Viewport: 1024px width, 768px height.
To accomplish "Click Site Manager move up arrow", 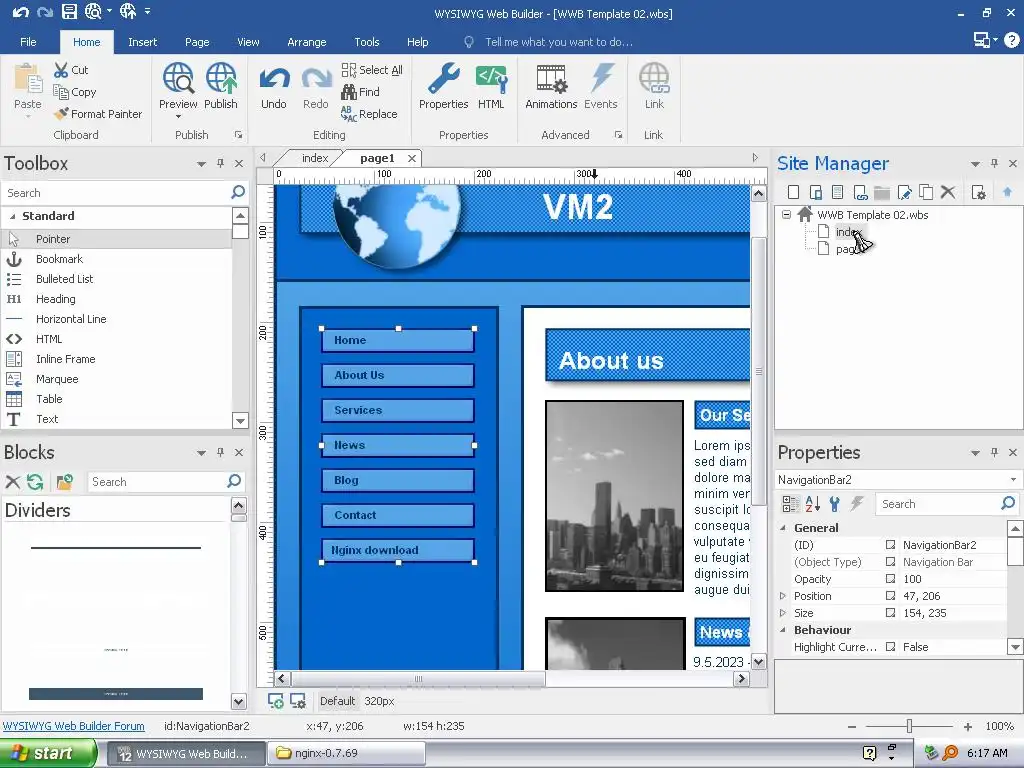I will (1007, 192).
